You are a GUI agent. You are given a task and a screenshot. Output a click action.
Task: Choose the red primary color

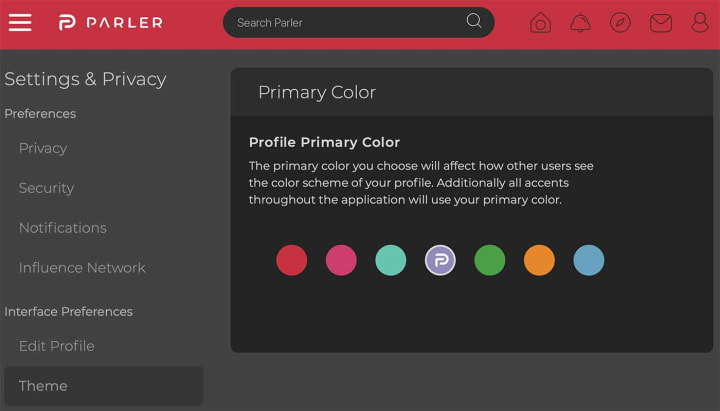click(292, 260)
